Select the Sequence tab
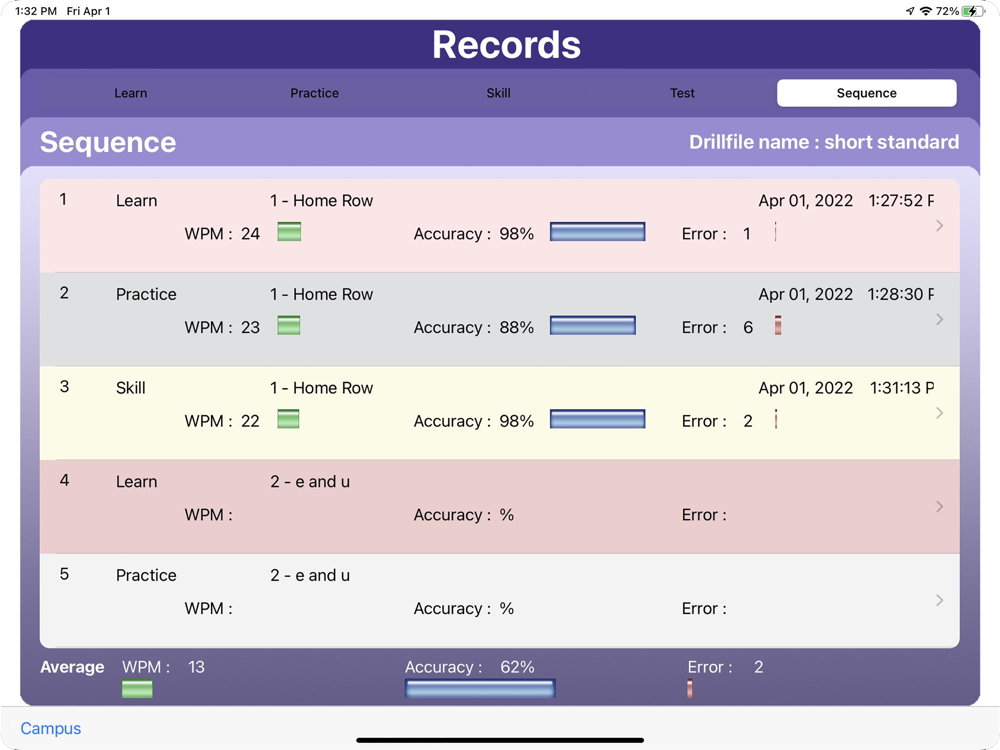The width and height of the screenshot is (1000, 750). [x=866, y=93]
